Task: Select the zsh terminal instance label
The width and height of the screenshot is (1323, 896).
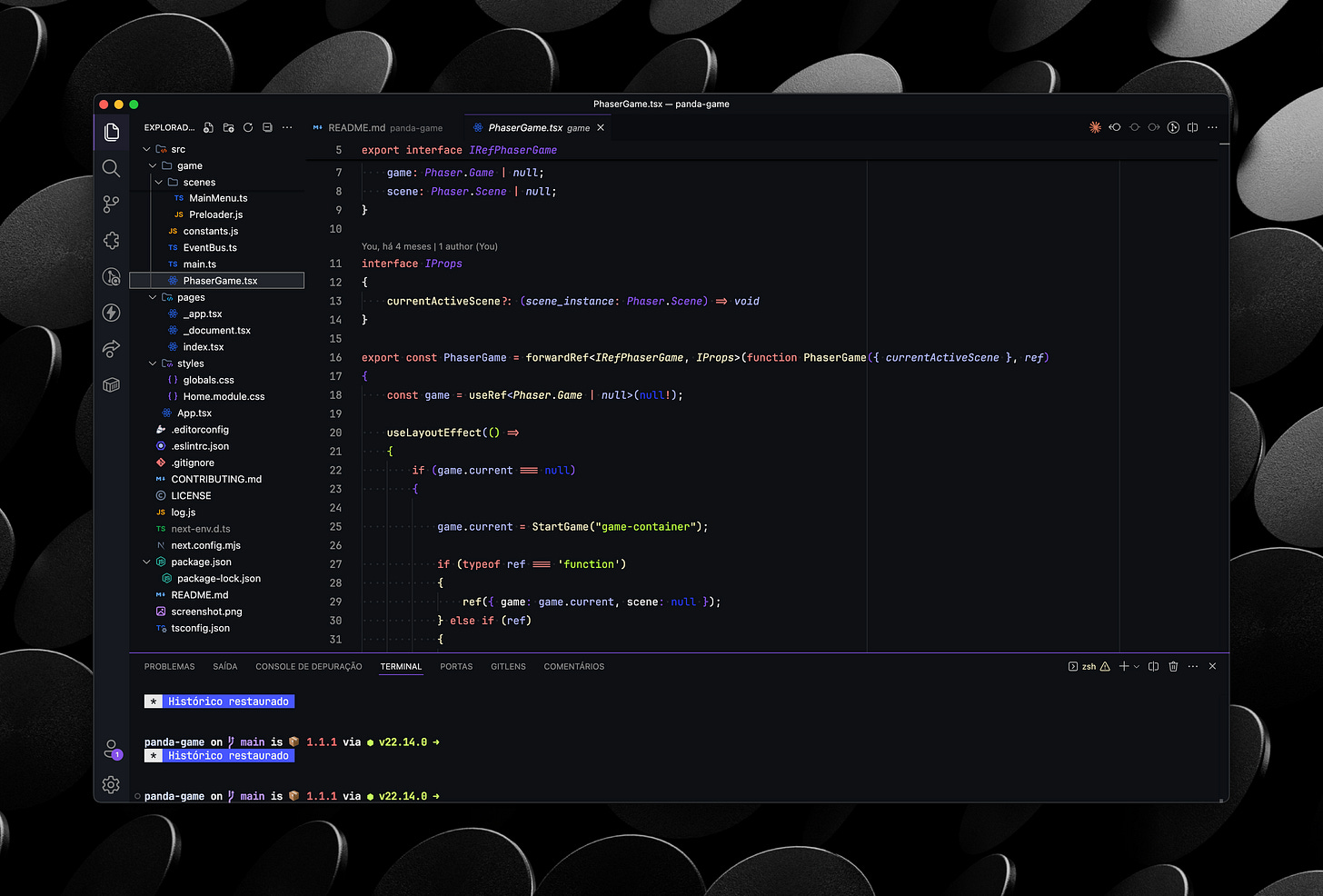Action: [x=1089, y=666]
